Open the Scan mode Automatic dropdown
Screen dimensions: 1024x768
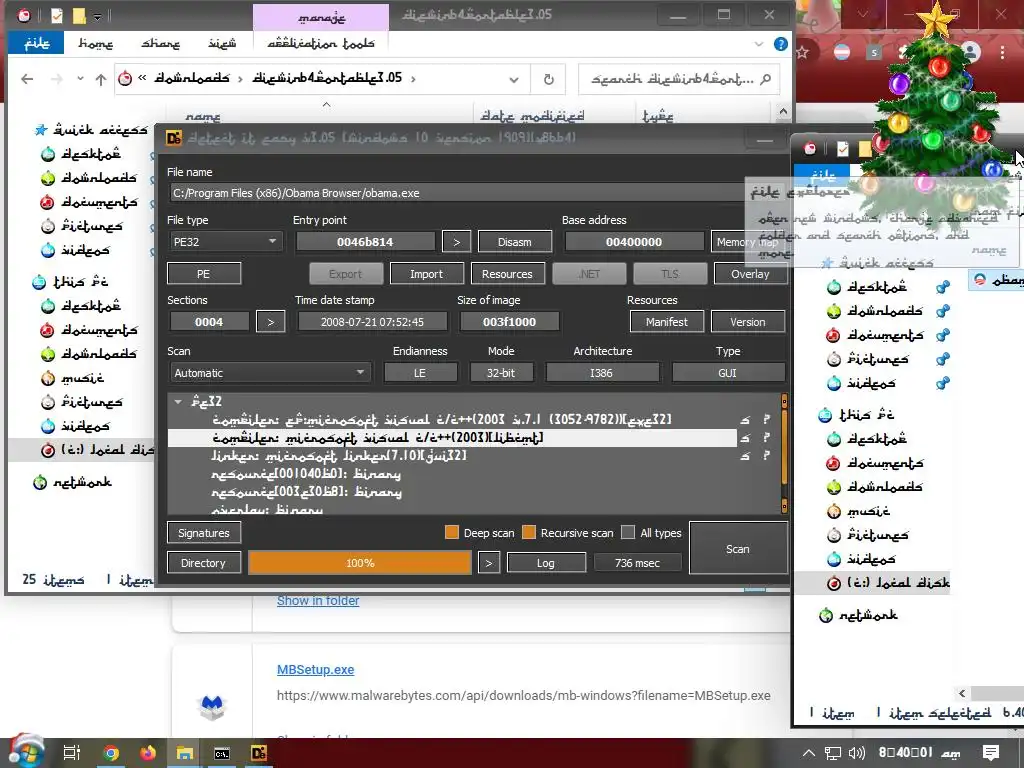click(x=270, y=373)
